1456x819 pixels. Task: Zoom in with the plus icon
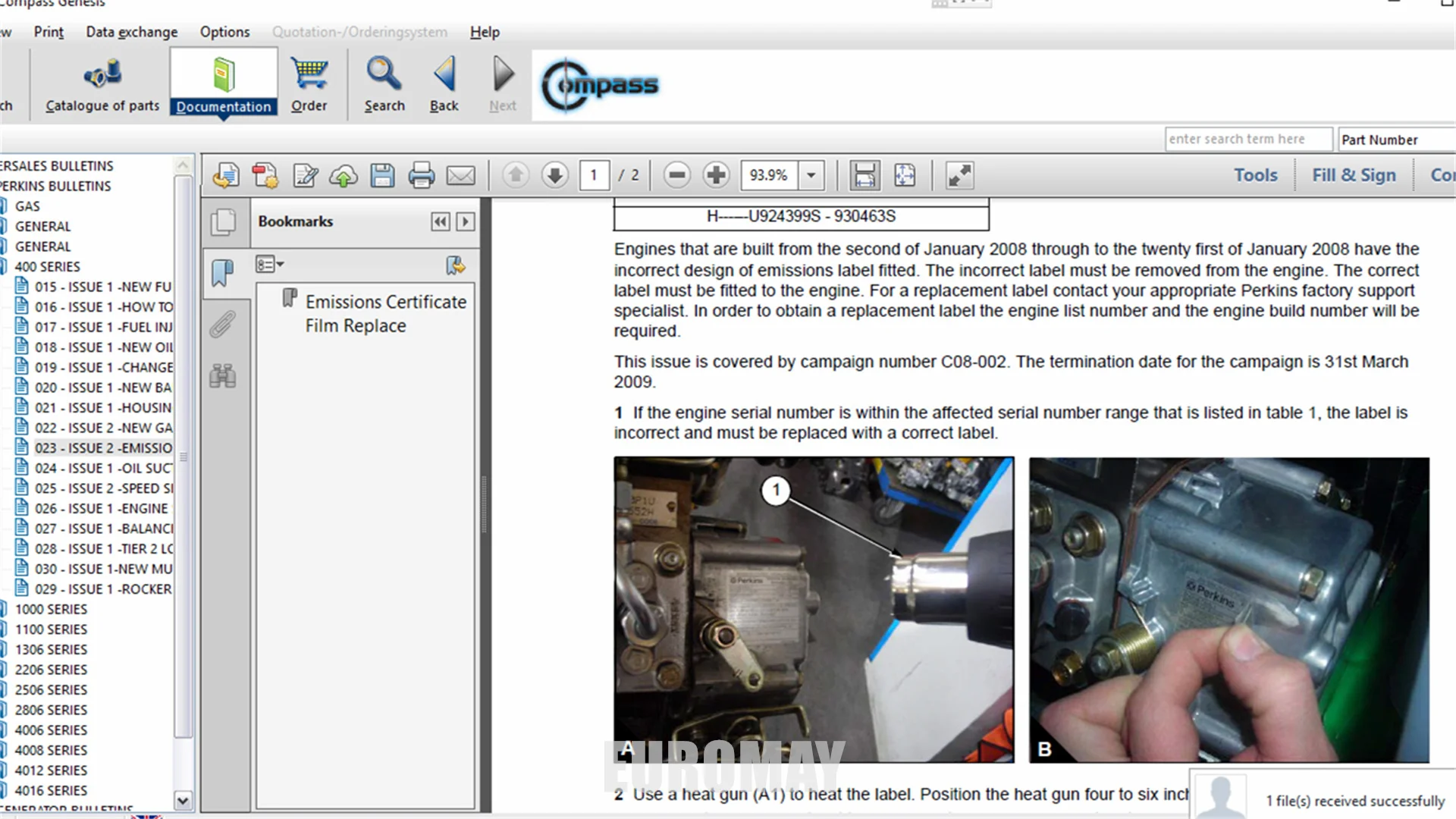click(x=716, y=176)
